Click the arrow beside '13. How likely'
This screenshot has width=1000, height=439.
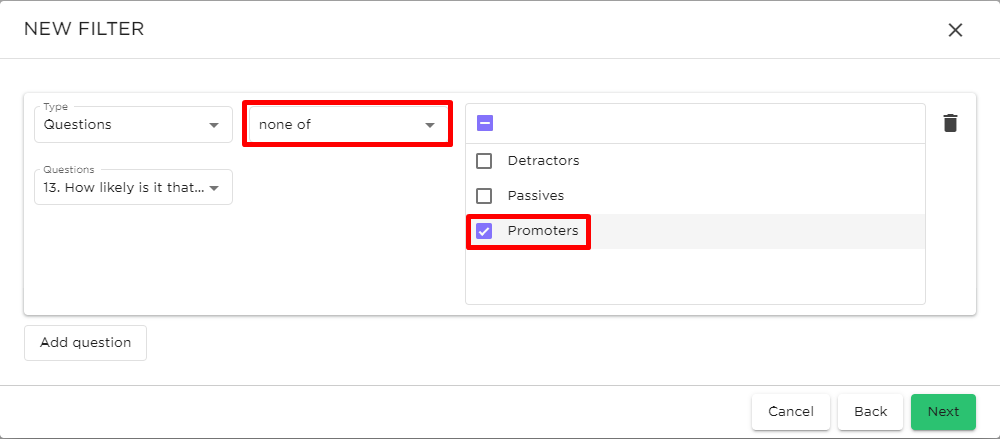214,188
